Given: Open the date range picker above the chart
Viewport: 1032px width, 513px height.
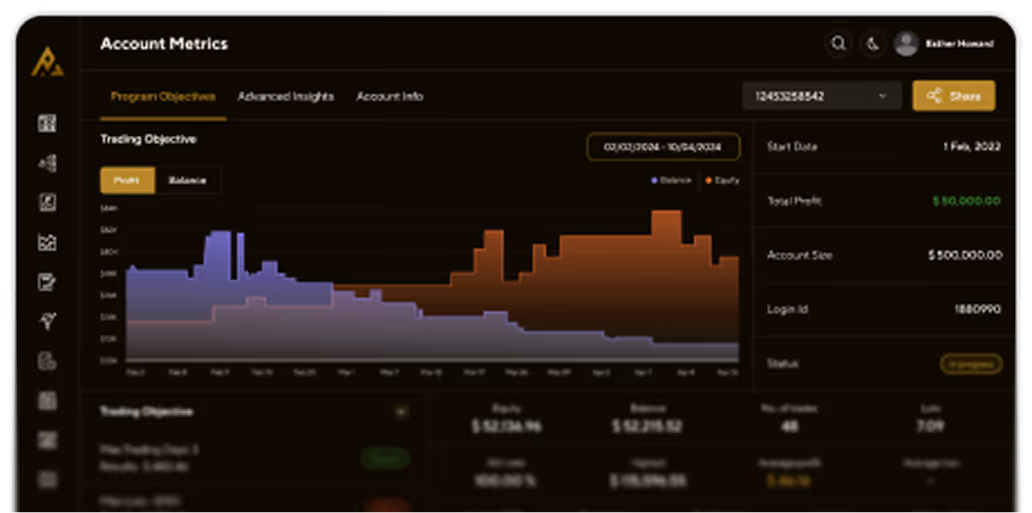Looking at the screenshot, I should pyautogui.click(x=662, y=147).
